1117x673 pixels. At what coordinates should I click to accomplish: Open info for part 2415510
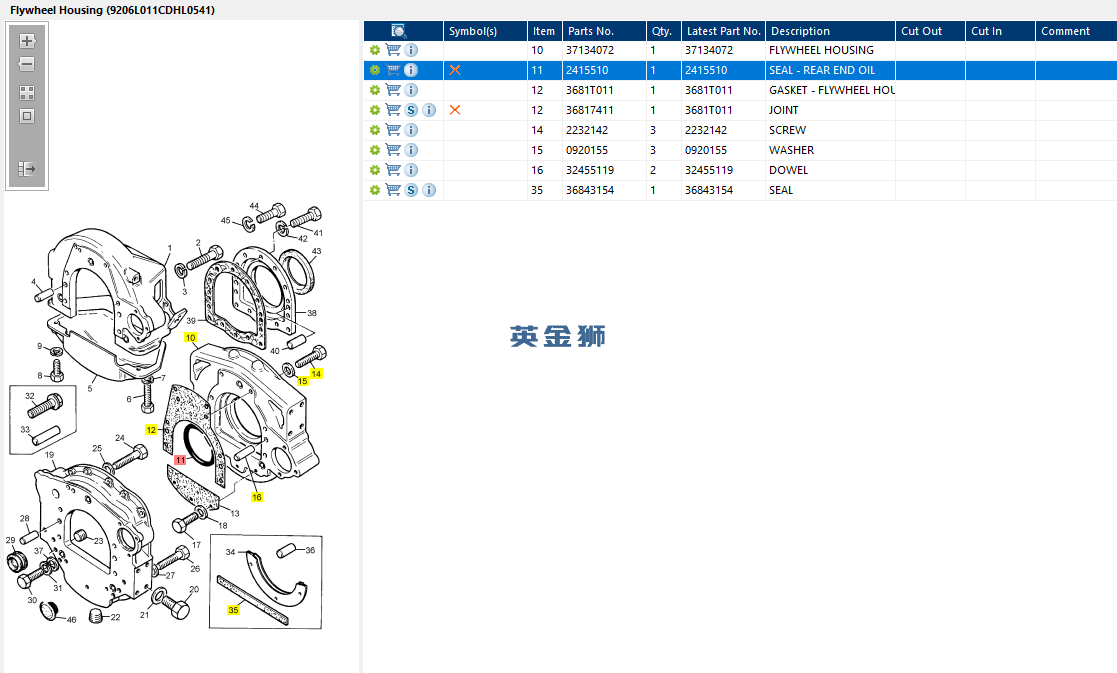(411, 70)
